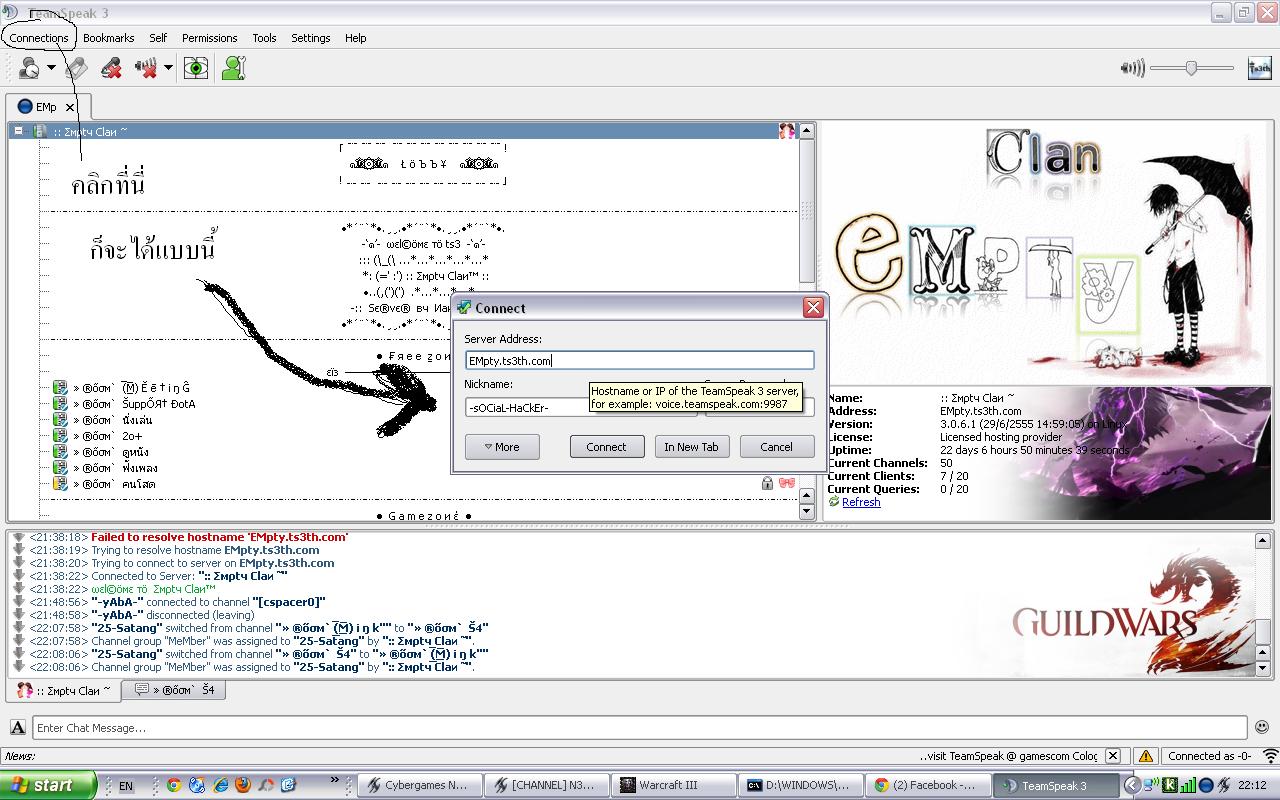Open Firefox from quick launch bar

243,785
